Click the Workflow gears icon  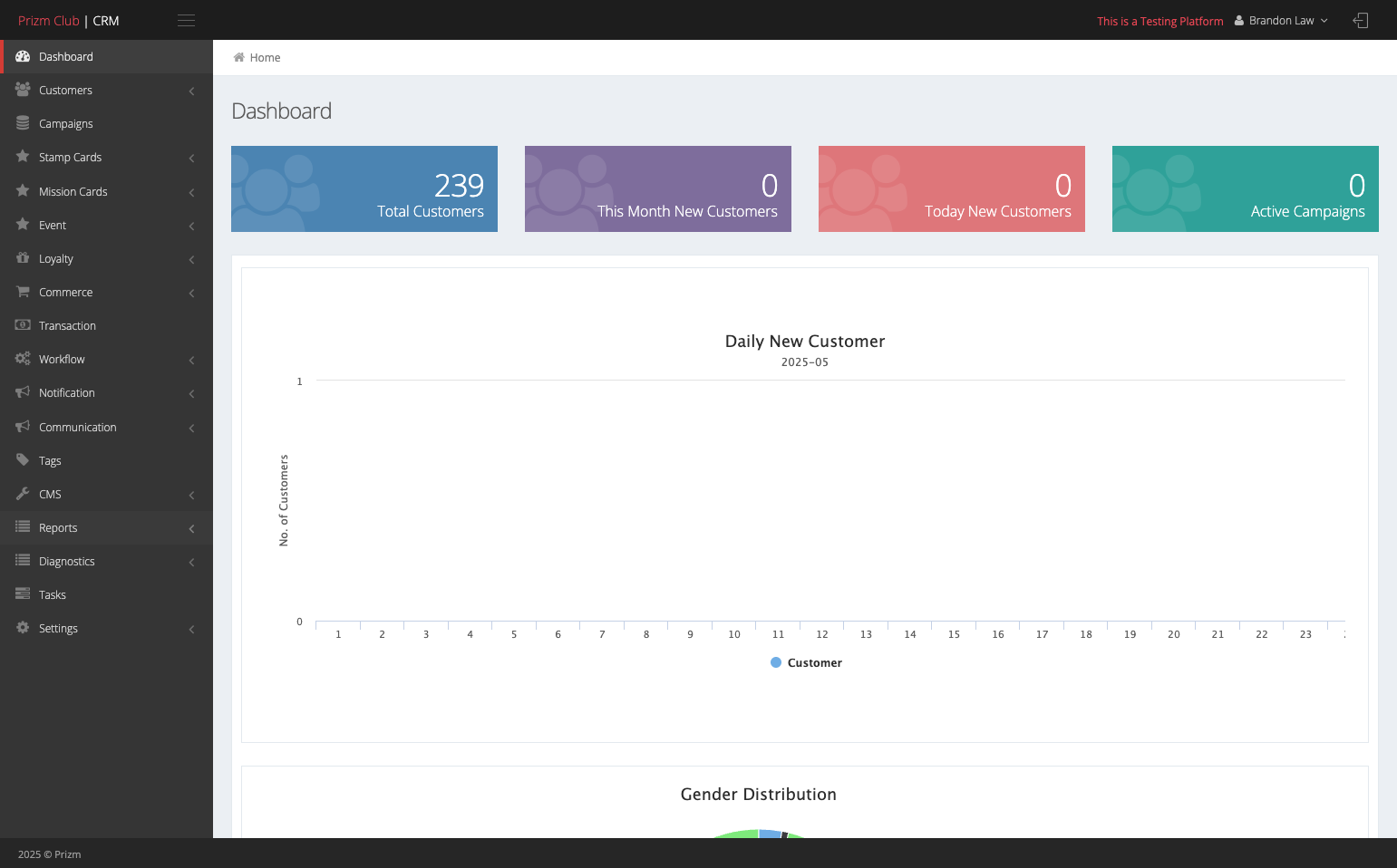[23, 359]
